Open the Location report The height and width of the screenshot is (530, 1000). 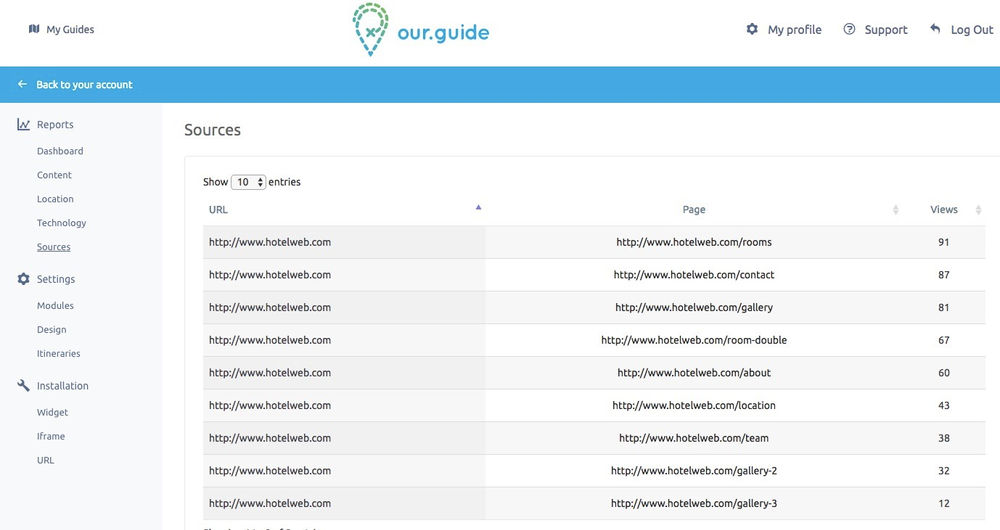pos(55,199)
